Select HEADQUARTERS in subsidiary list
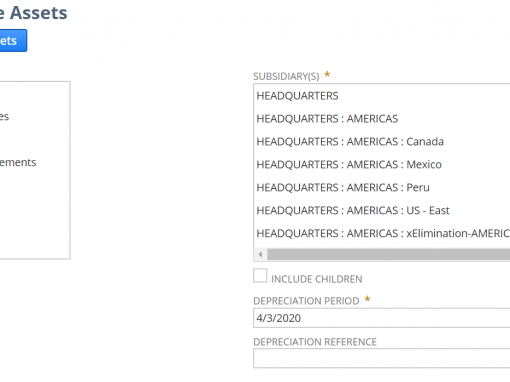The width and height of the screenshot is (510, 382). tap(382, 96)
